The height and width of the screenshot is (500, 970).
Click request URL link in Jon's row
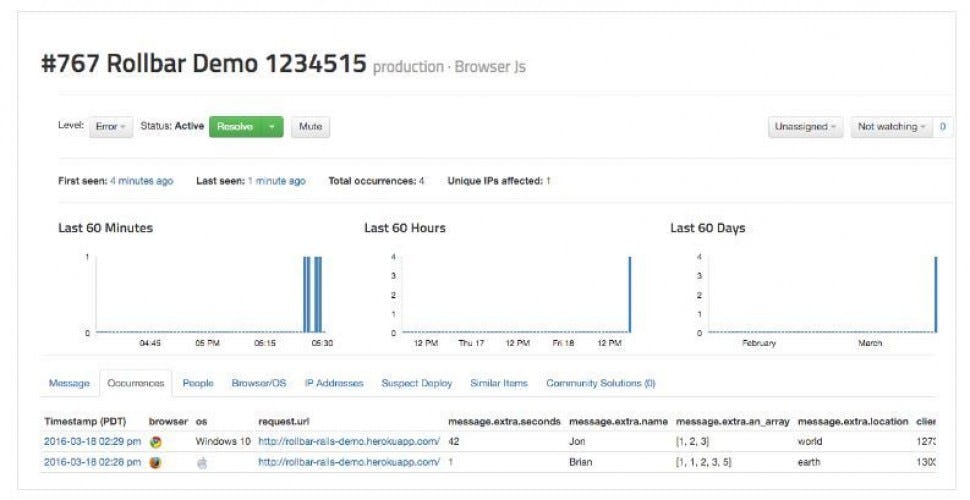pos(349,442)
